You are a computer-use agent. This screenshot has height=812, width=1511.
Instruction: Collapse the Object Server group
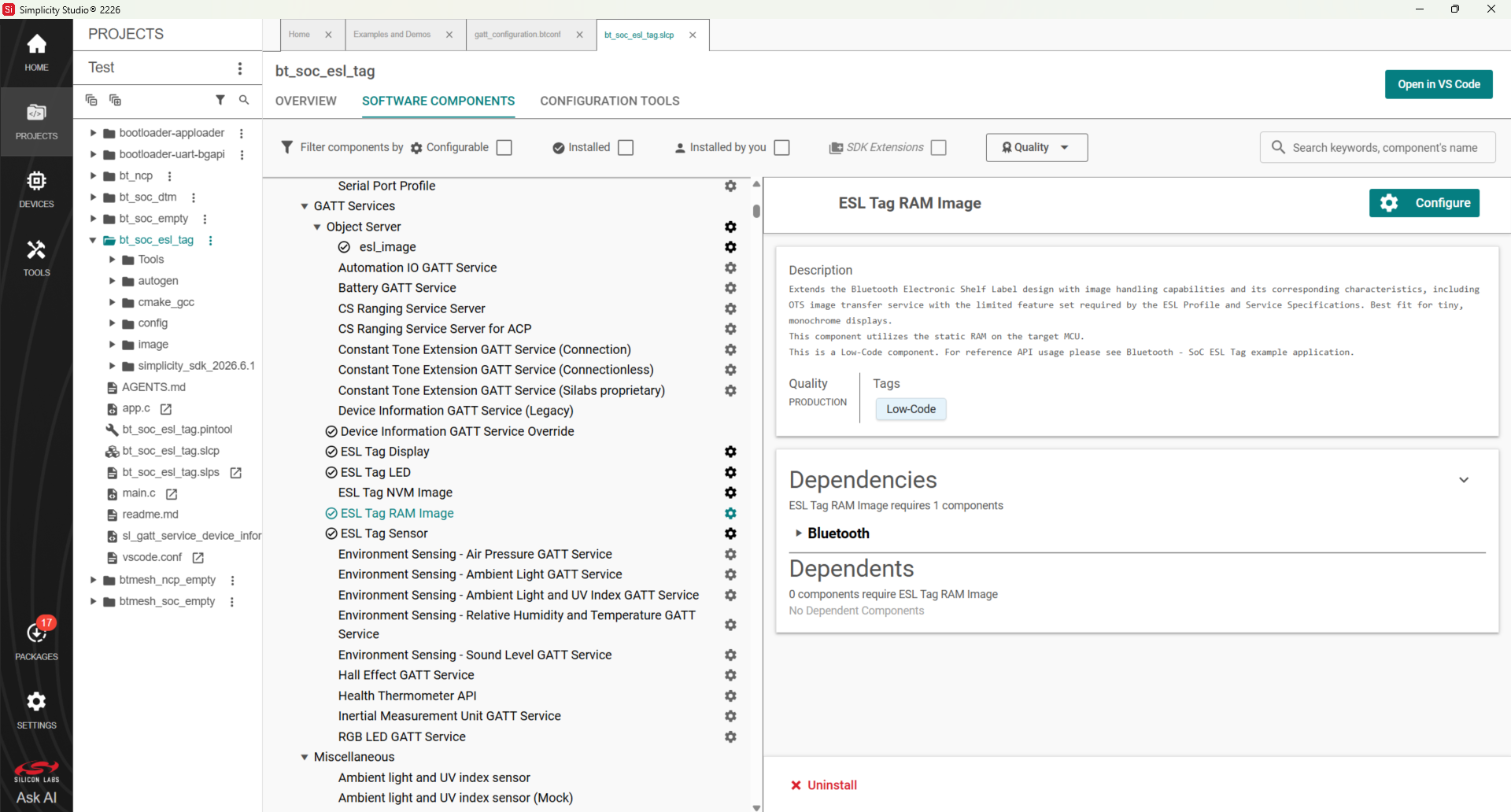tap(317, 227)
